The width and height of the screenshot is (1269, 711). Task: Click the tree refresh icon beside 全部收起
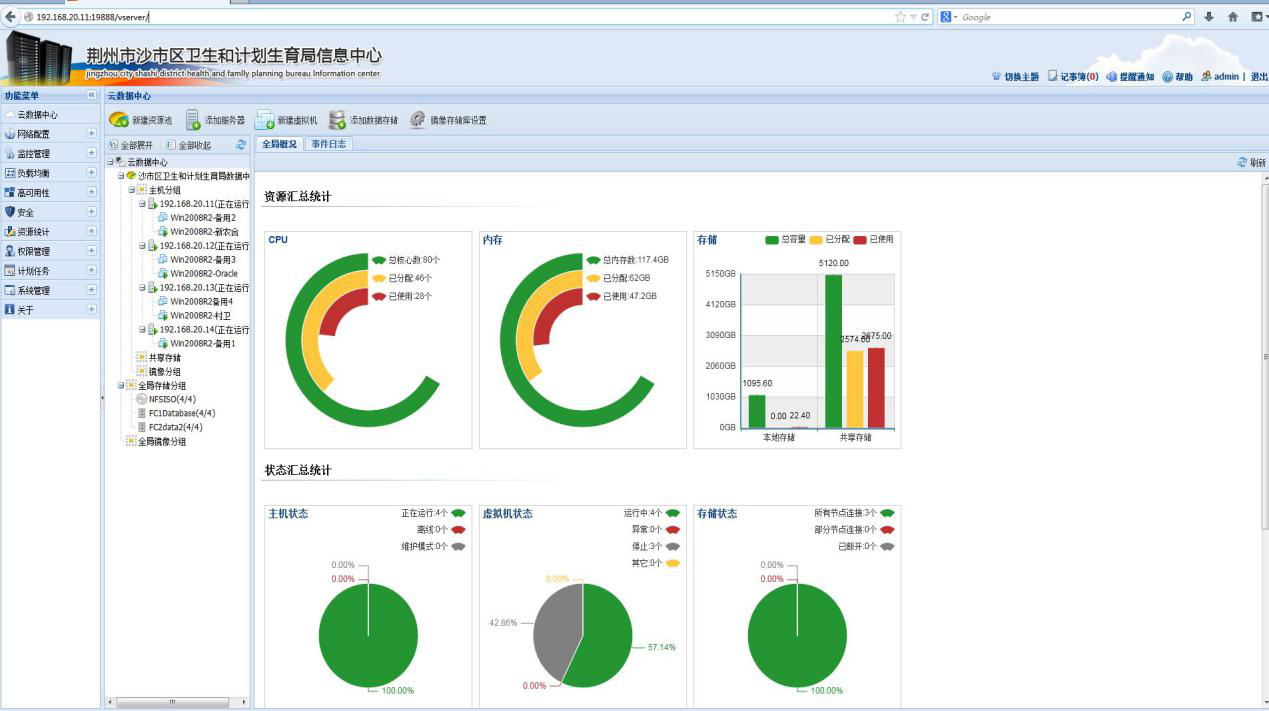tap(241, 145)
